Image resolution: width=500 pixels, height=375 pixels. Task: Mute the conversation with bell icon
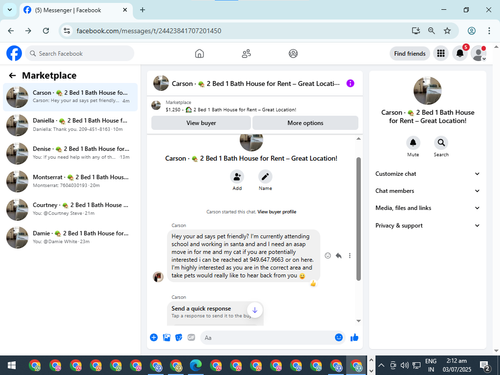click(413, 143)
